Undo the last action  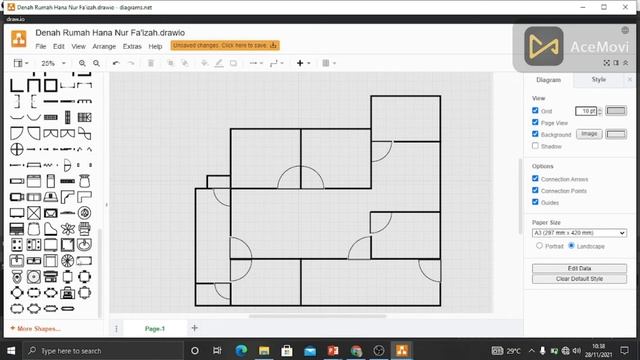[116, 63]
